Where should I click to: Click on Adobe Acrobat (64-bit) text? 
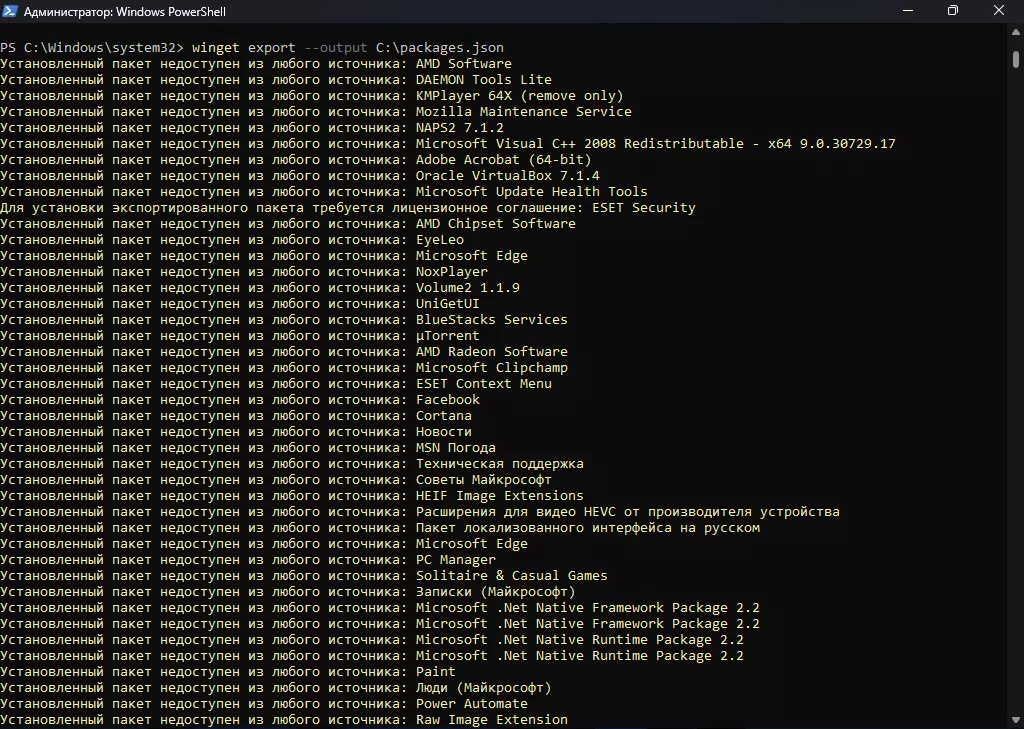click(503, 160)
